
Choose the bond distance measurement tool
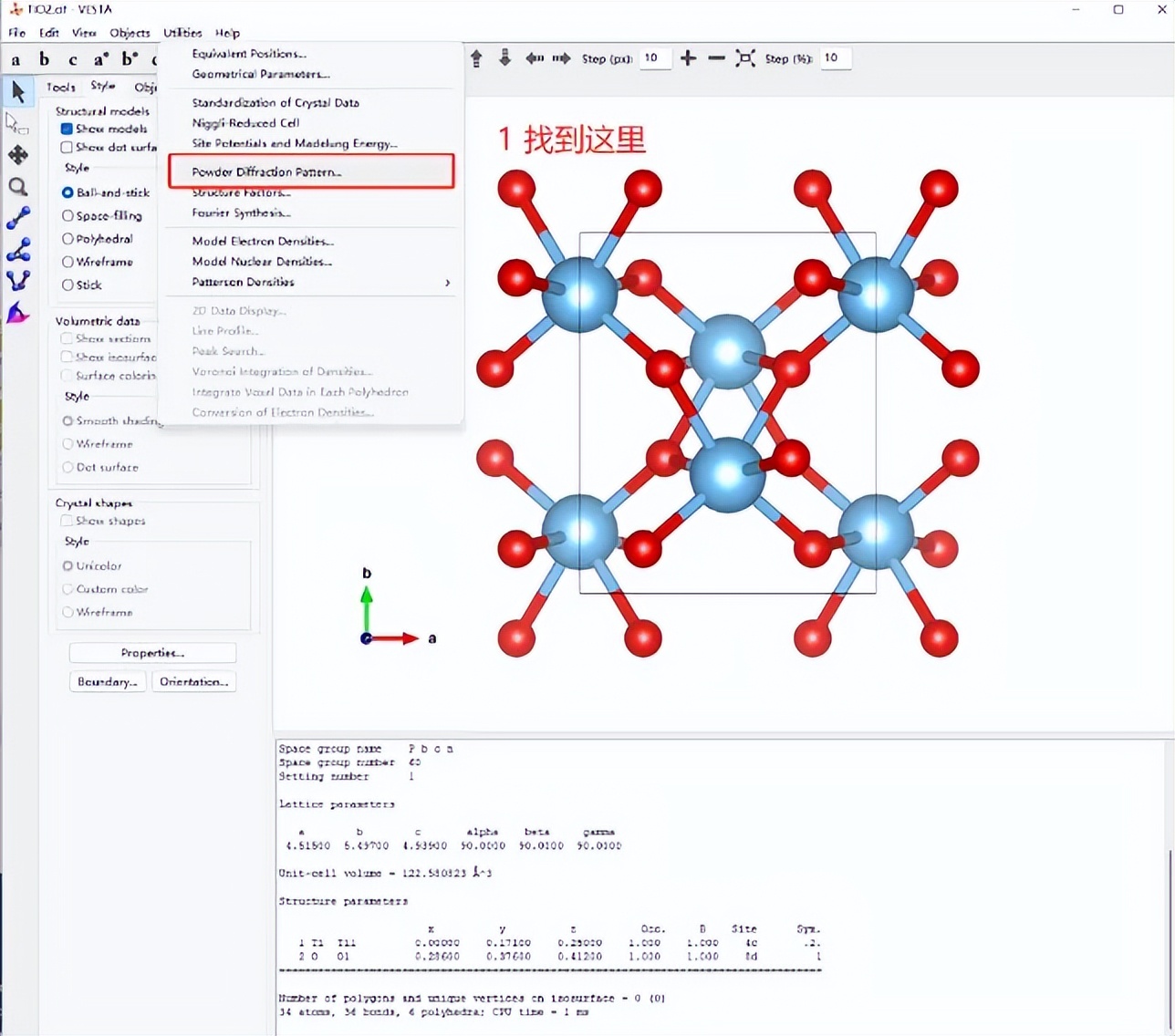click(18, 218)
